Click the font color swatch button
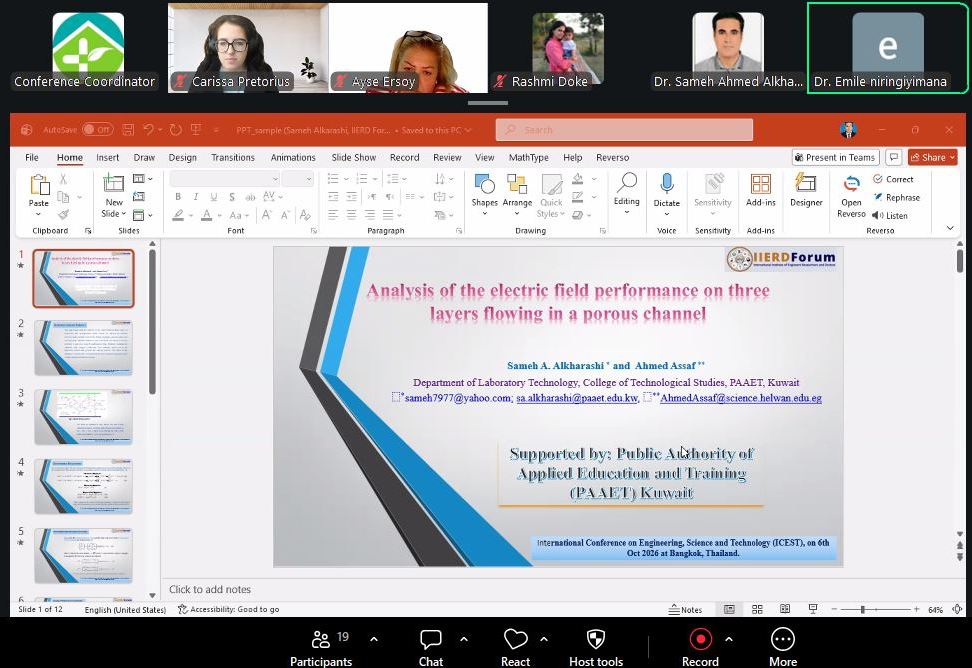This screenshot has height=668, width=972. pyautogui.click(x=206, y=215)
